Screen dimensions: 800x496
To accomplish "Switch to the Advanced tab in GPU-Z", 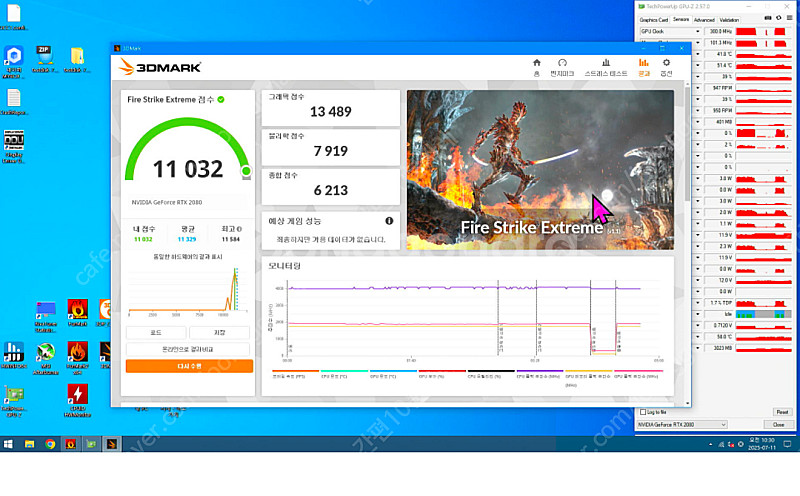I will coord(704,20).
